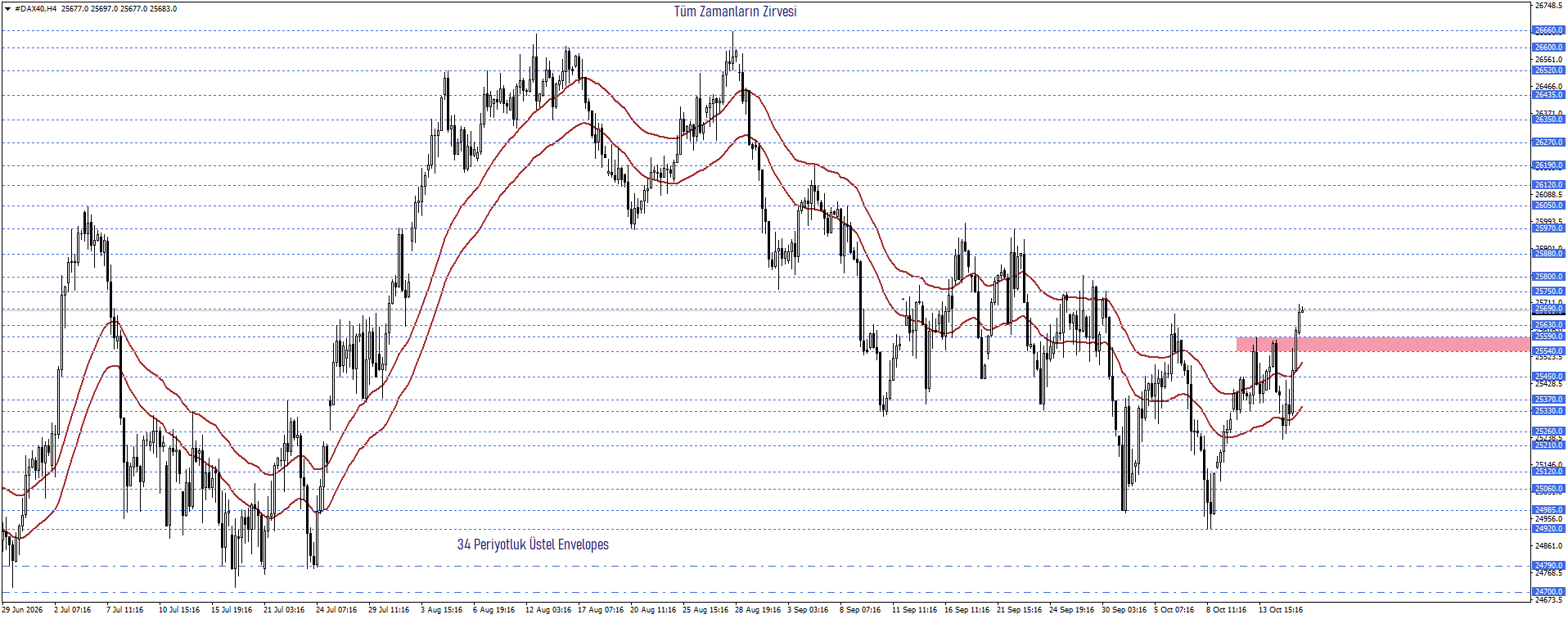1568x619 pixels.
Task: Select the 'Tüm Zamanların Zirvesi' chart label
Action: pos(735,11)
